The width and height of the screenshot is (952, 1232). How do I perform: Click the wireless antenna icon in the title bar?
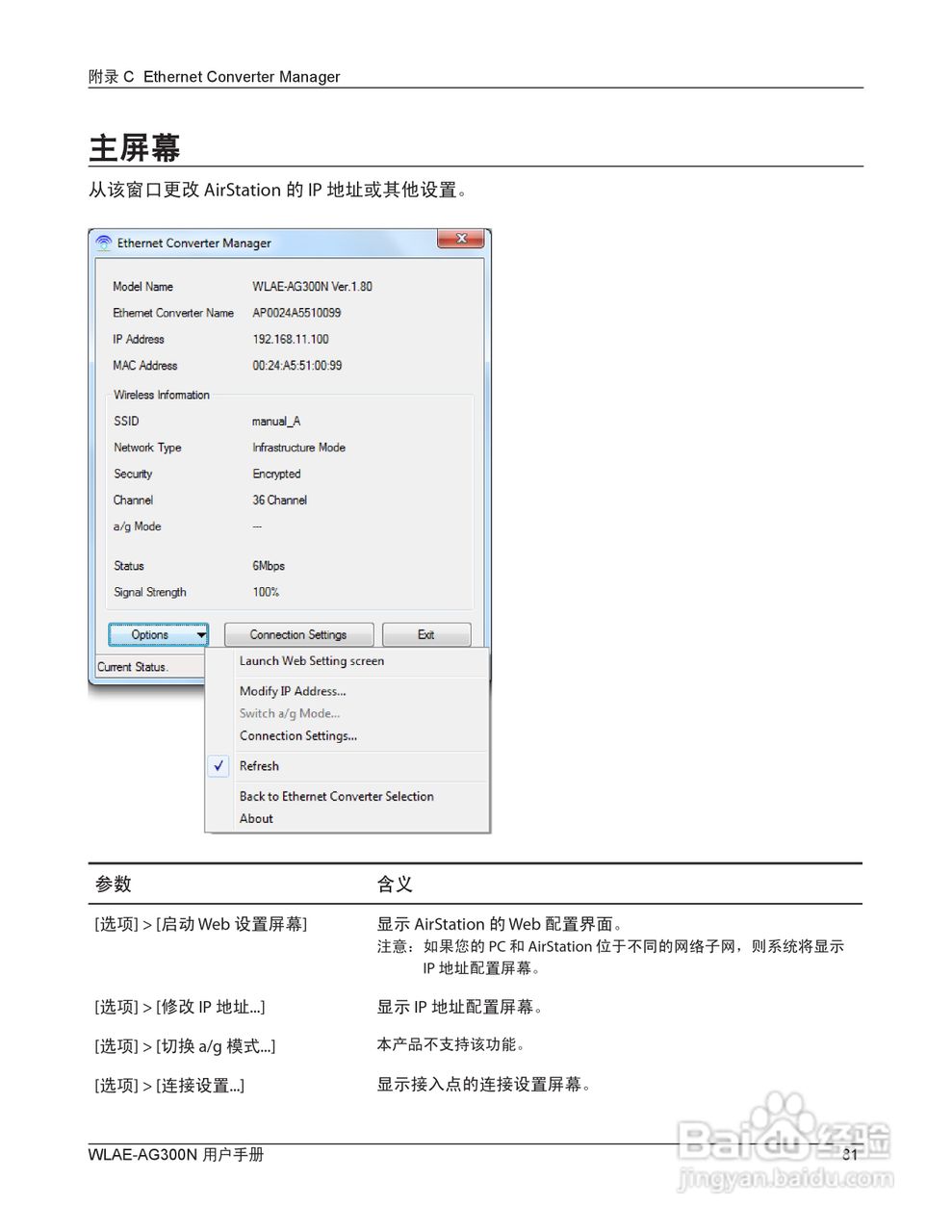(103, 243)
